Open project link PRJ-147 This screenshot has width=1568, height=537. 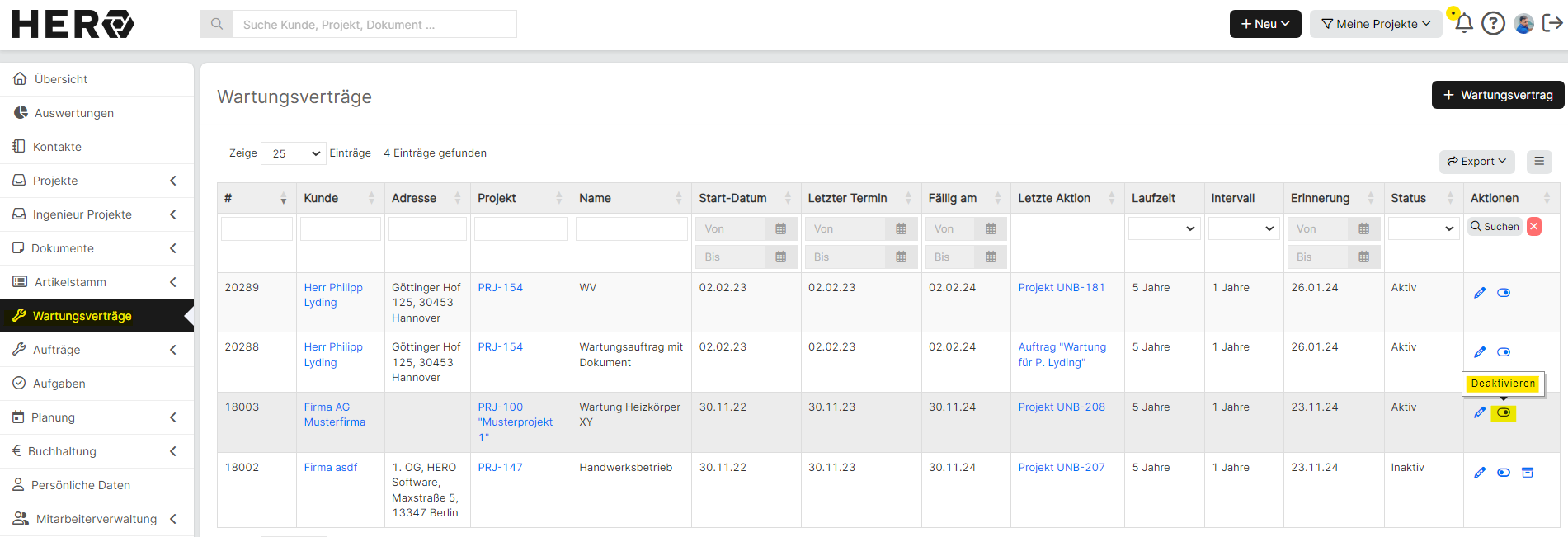pyautogui.click(x=500, y=468)
